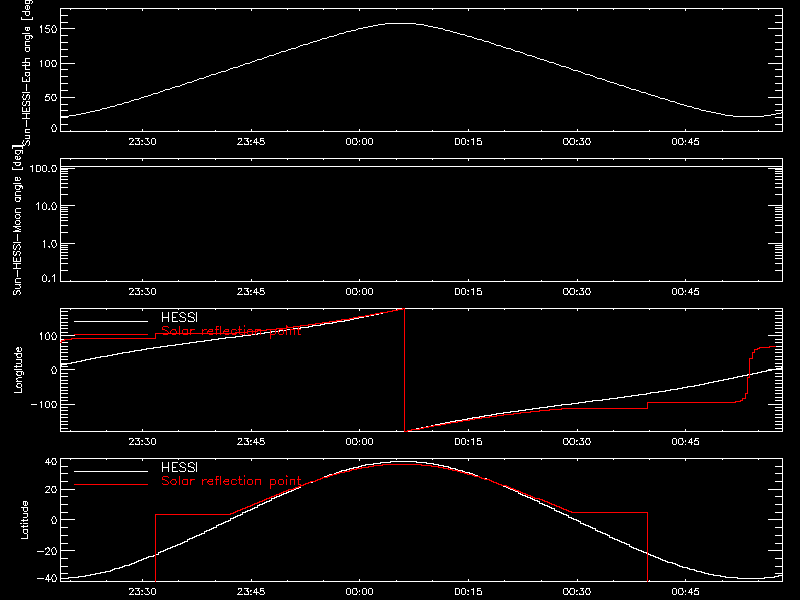The image size is (800, 600).
Task: Select the 0 tick on Longitude axis
Action: tap(54, 370)
